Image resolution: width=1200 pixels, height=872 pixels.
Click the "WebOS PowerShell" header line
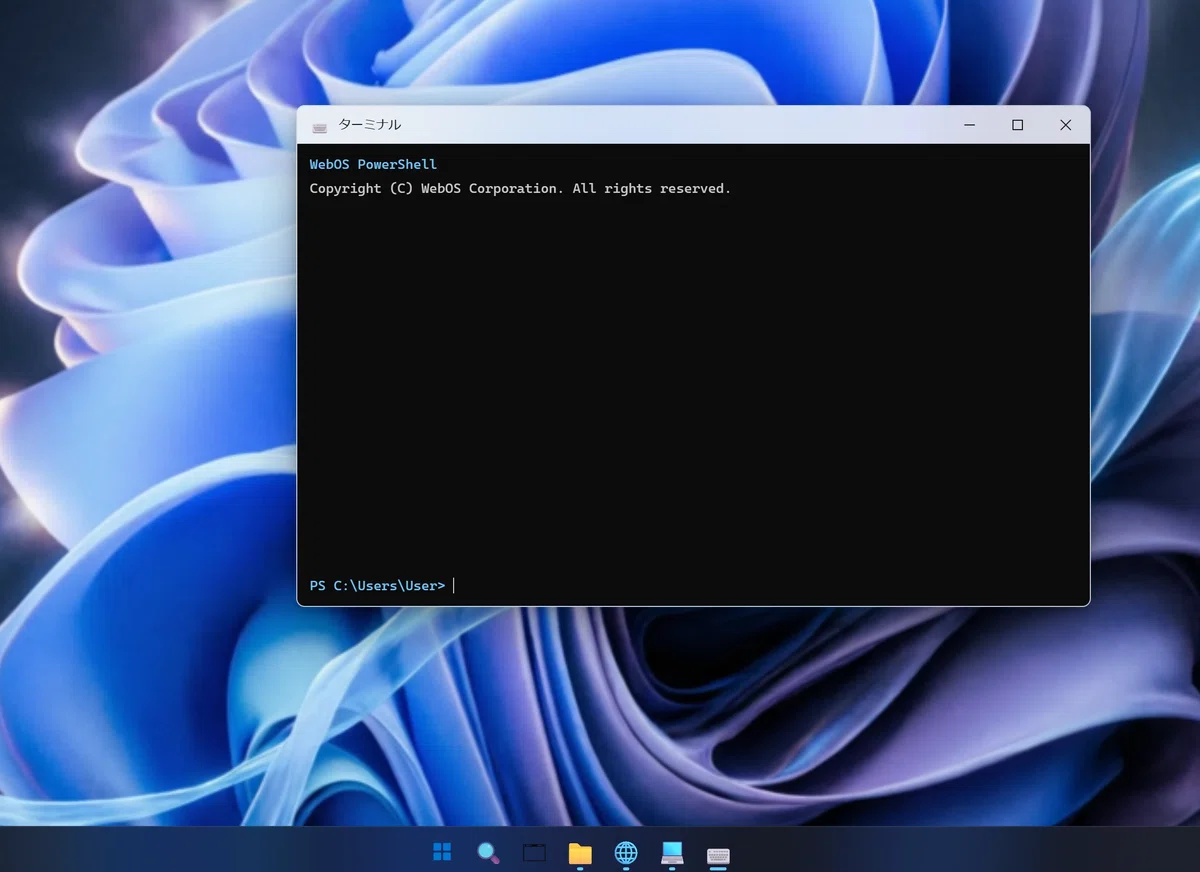(x=373, y=164)
